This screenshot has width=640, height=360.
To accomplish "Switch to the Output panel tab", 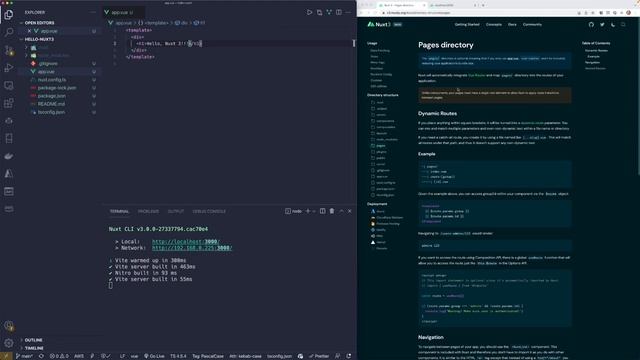I will [176, 211].
